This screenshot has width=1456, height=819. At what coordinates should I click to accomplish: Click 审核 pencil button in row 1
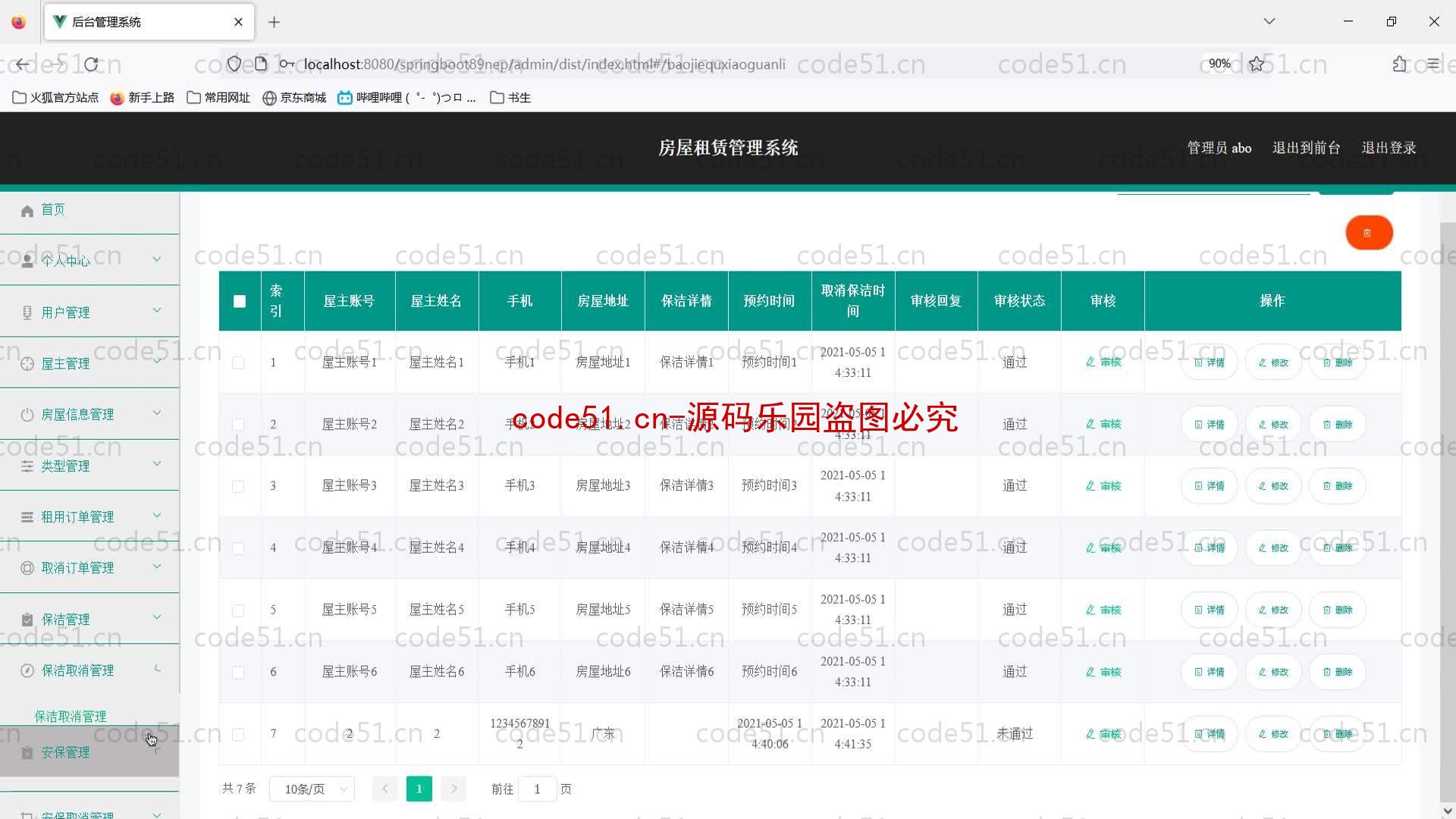click(x=1103, y=362)
